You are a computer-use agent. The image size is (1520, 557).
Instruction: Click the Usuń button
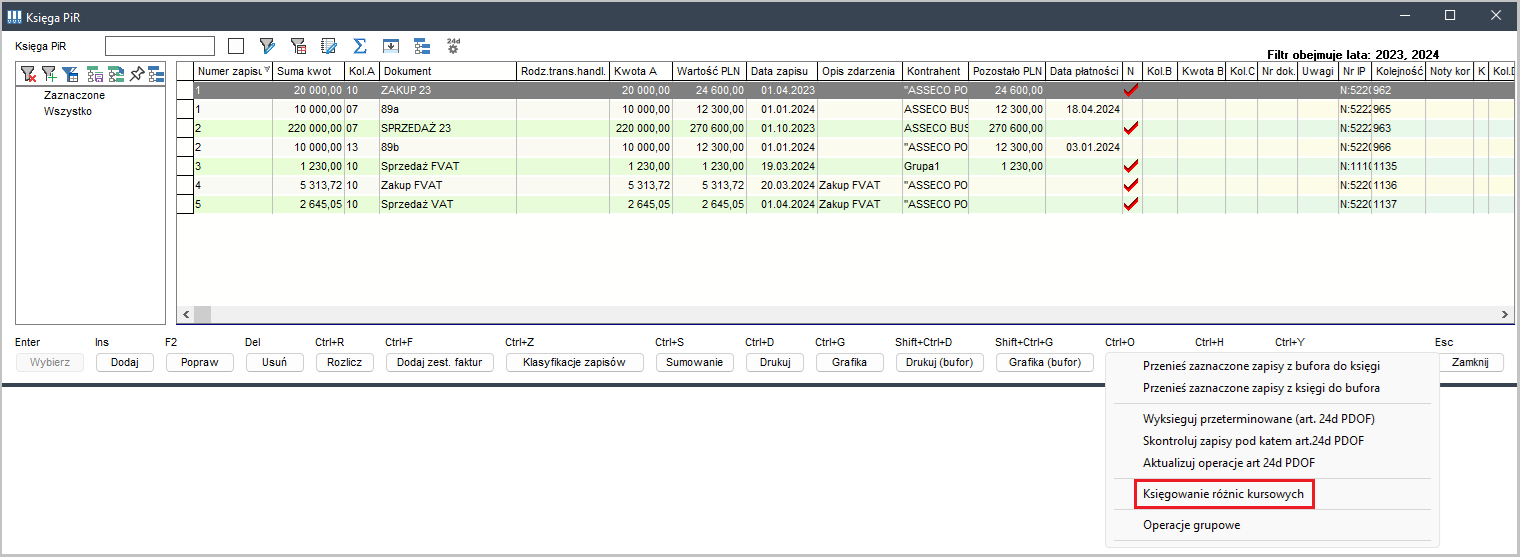point(275,363)
